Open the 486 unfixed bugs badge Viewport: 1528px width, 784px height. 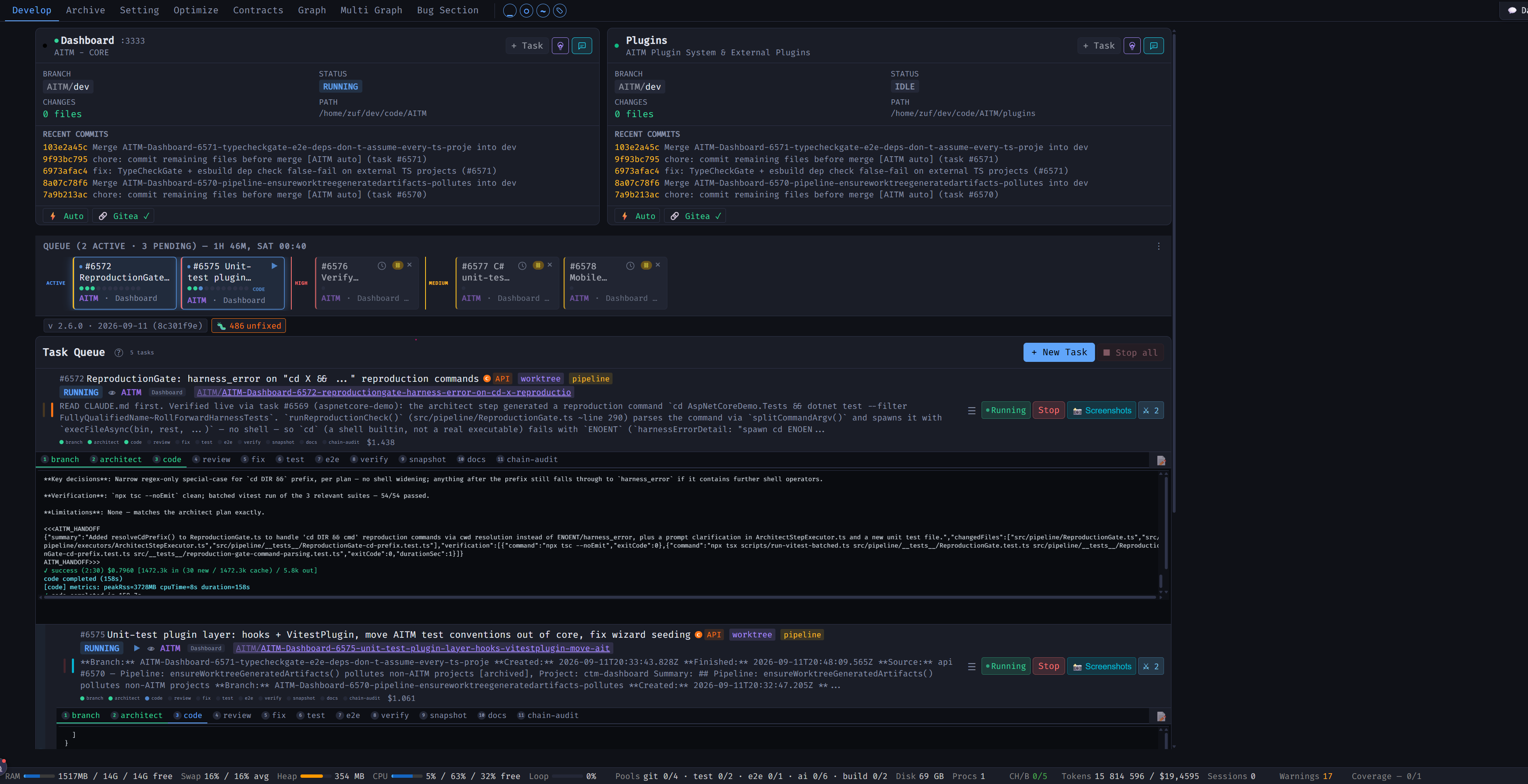point(249,326)
